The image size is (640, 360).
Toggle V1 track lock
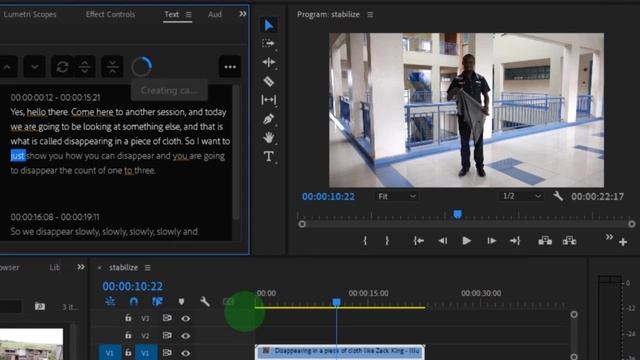click(128, 353)
